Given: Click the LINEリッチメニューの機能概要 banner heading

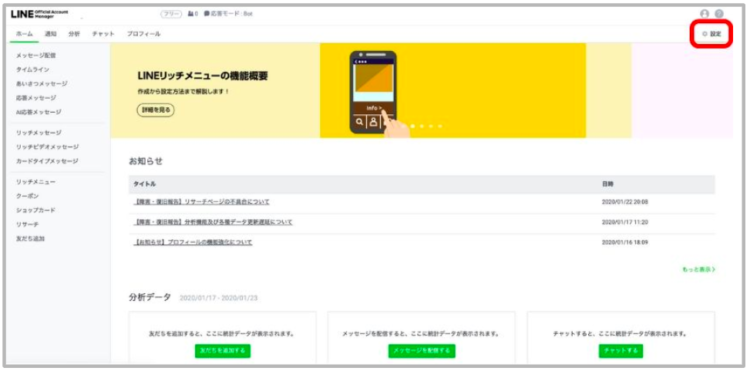Looking at the screenshot, I should point(202,76).
